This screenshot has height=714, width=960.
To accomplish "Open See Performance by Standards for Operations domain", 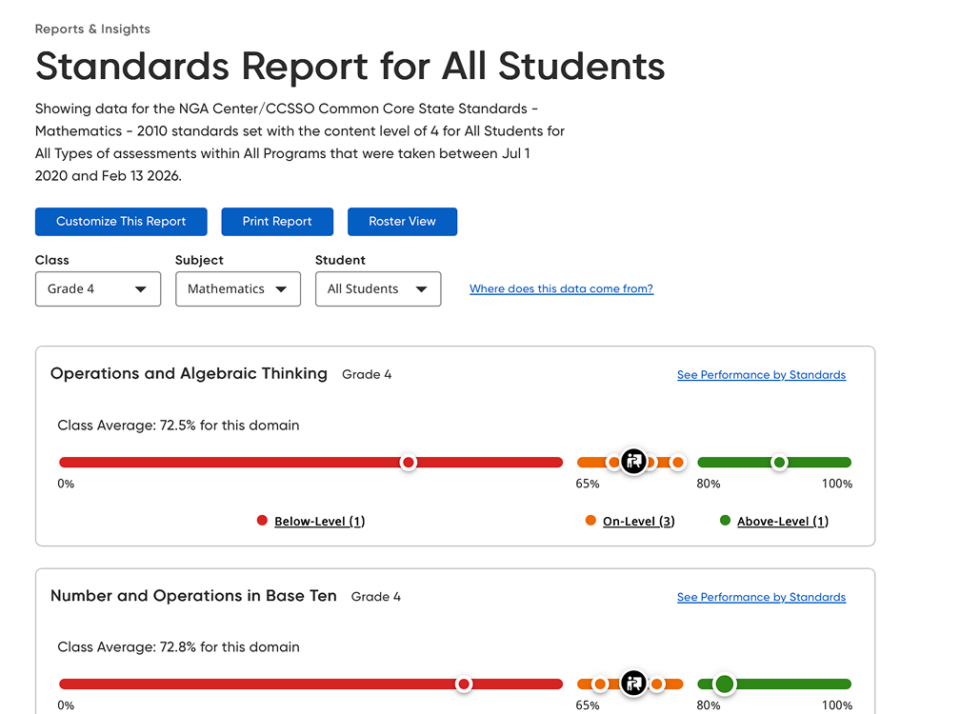I will [761, 374].
